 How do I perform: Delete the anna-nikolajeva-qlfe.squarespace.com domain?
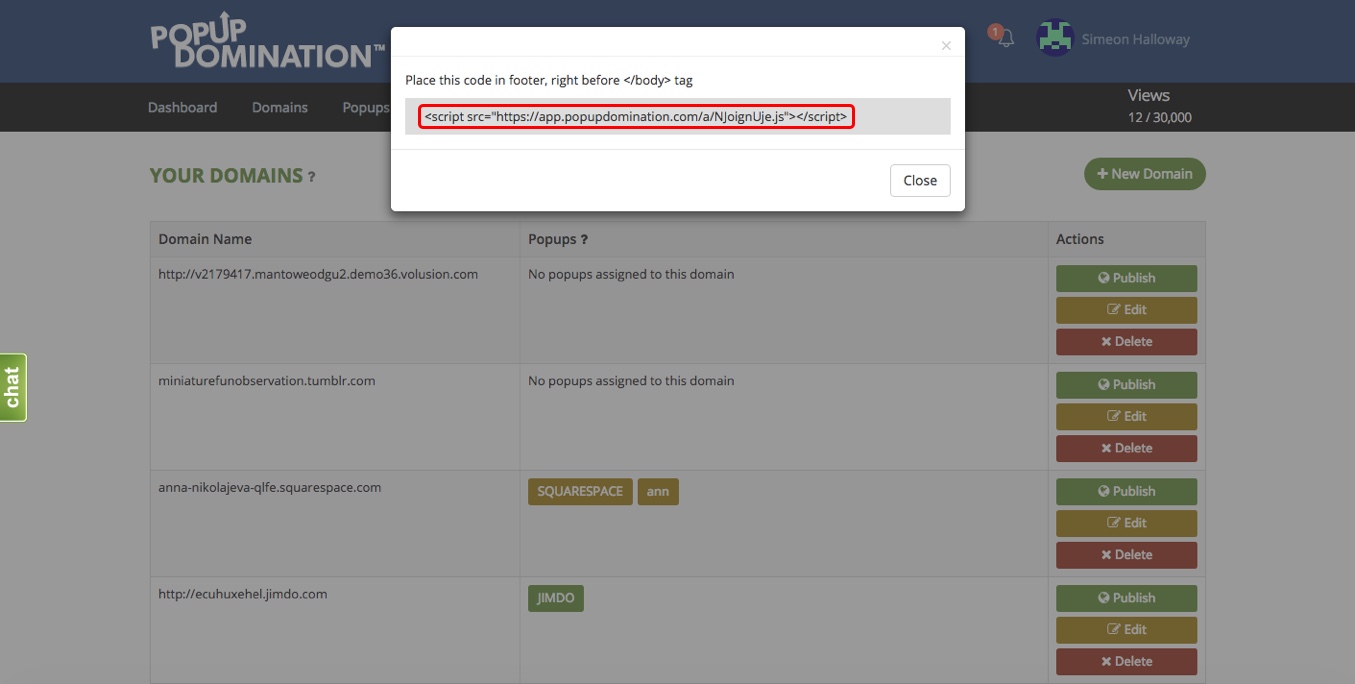point(1126,555)
